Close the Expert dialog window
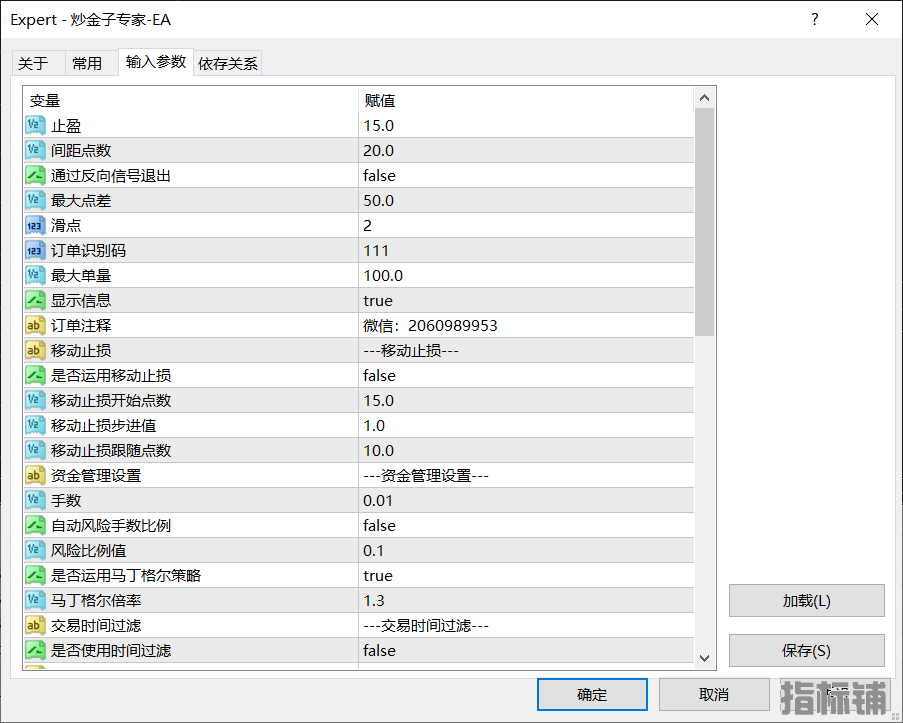This screenshot has height=723, width=903. (x=872, y=20)
